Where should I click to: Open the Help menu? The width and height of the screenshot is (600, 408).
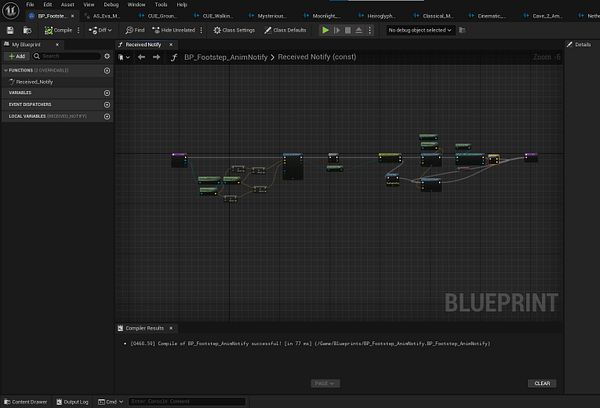182,5
